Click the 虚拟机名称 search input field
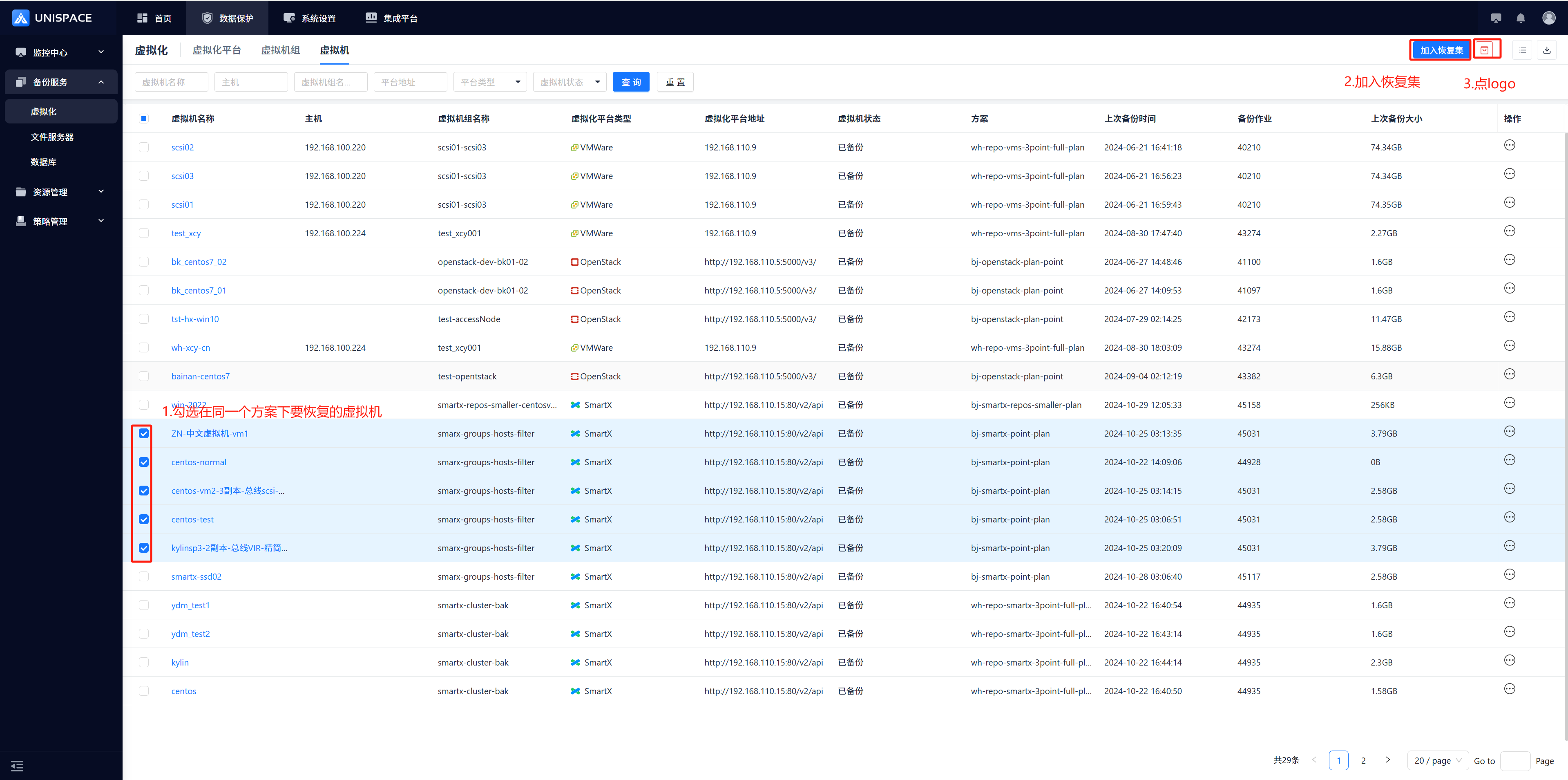This screenshot has width=1568, height=780. point(171,82)
